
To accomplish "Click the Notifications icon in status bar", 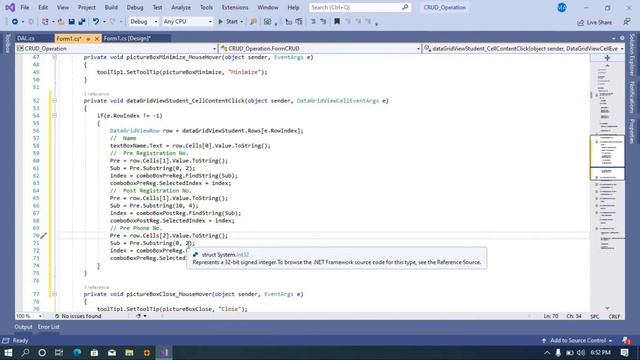I will [x=626, y=340].
